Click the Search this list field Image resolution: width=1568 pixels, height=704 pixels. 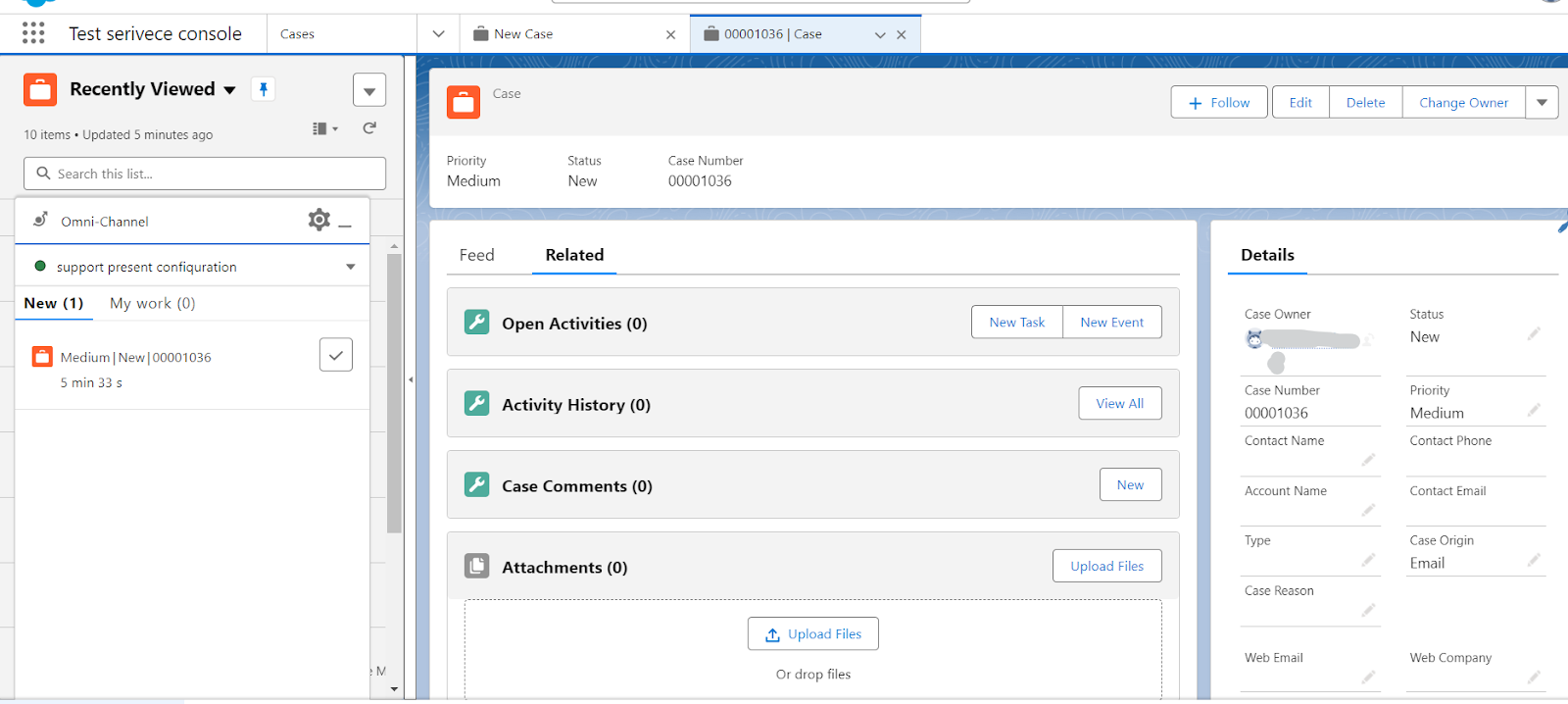(x=205, y=174)
